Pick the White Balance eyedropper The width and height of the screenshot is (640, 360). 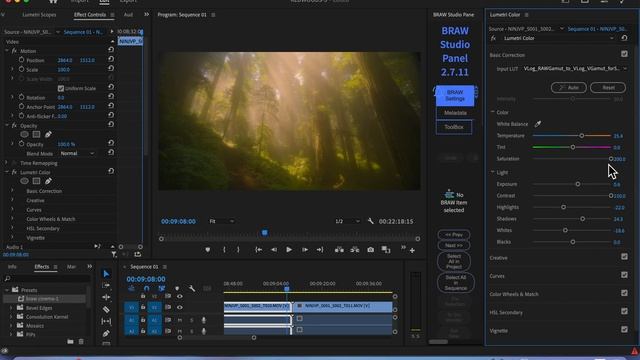click(x=538, y=124)
